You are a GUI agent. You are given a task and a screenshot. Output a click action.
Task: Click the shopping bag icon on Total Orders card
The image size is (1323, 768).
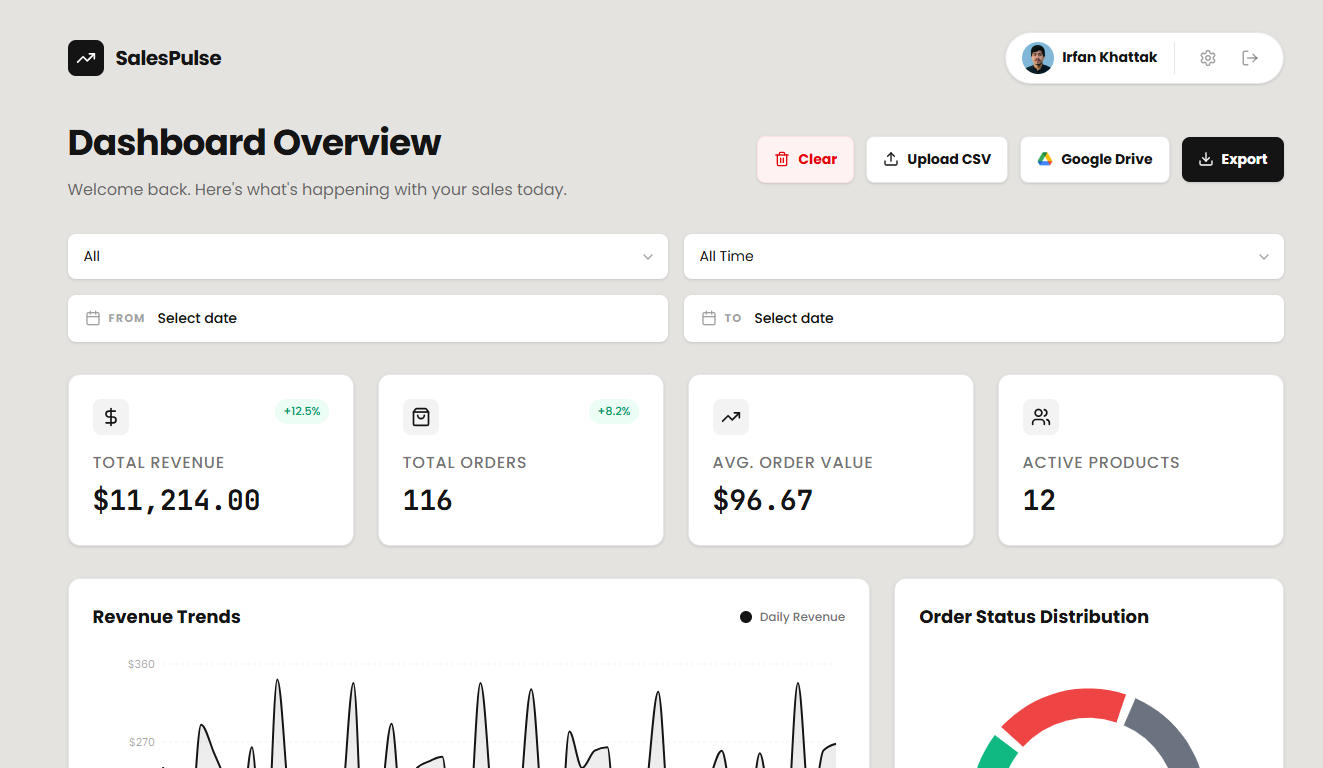pos(421,417)
